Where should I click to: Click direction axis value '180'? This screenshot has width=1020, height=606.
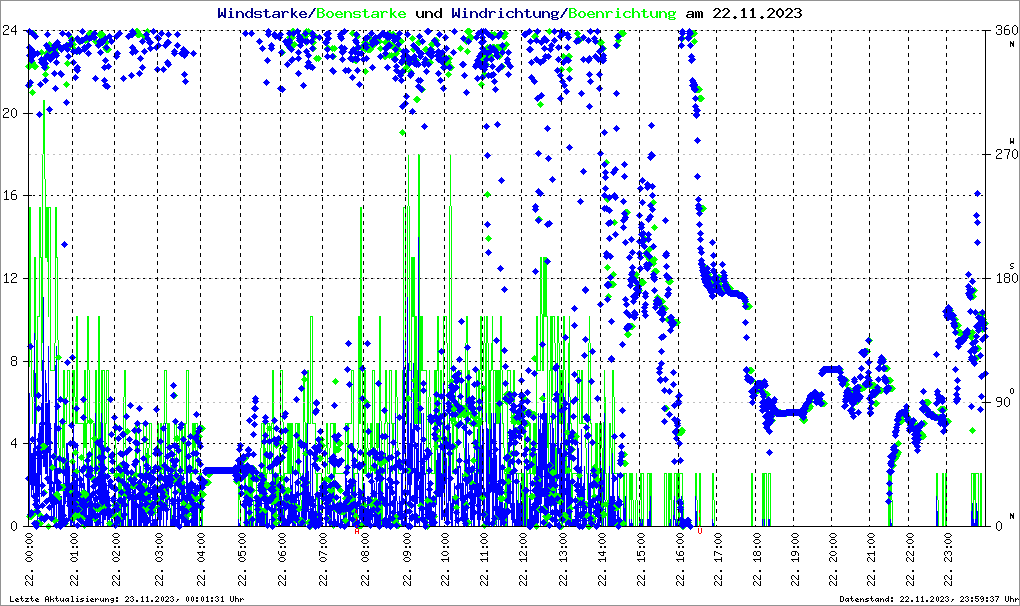pos(1007,278)
